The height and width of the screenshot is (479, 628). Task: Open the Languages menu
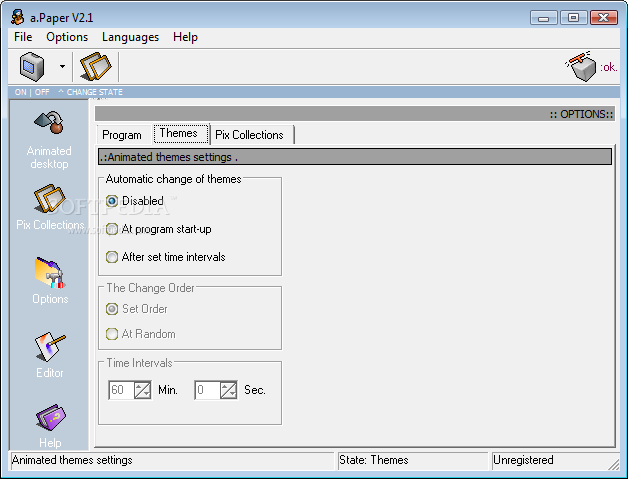tap(130, 37)
